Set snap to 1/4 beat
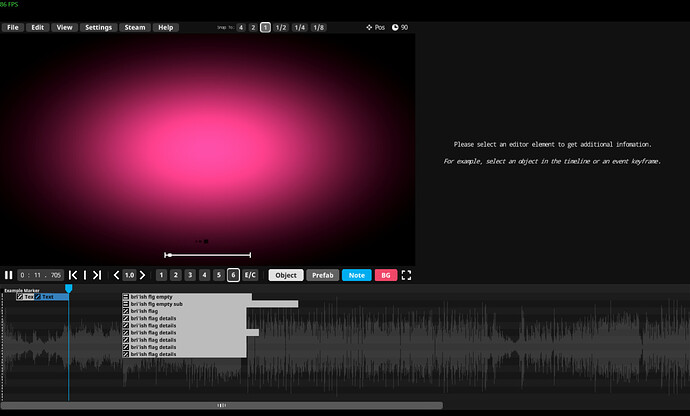Image resolution: width=690 pixels, height=416 pixels. coord(299,28)
